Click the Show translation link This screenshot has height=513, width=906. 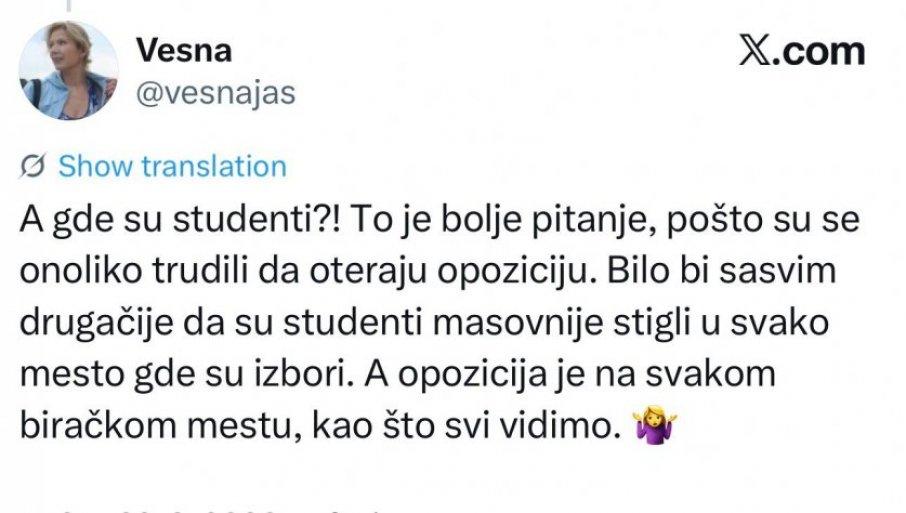172,166
